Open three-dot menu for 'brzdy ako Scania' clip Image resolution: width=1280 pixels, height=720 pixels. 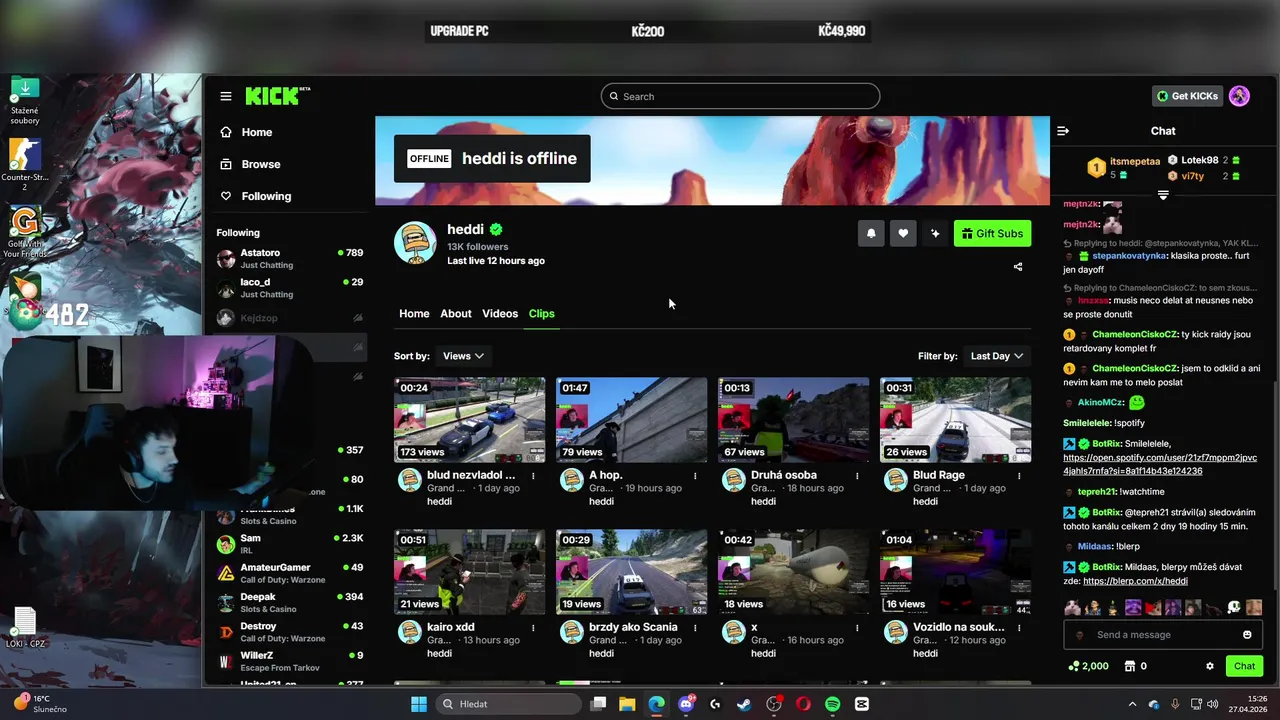tap(695, 628)
